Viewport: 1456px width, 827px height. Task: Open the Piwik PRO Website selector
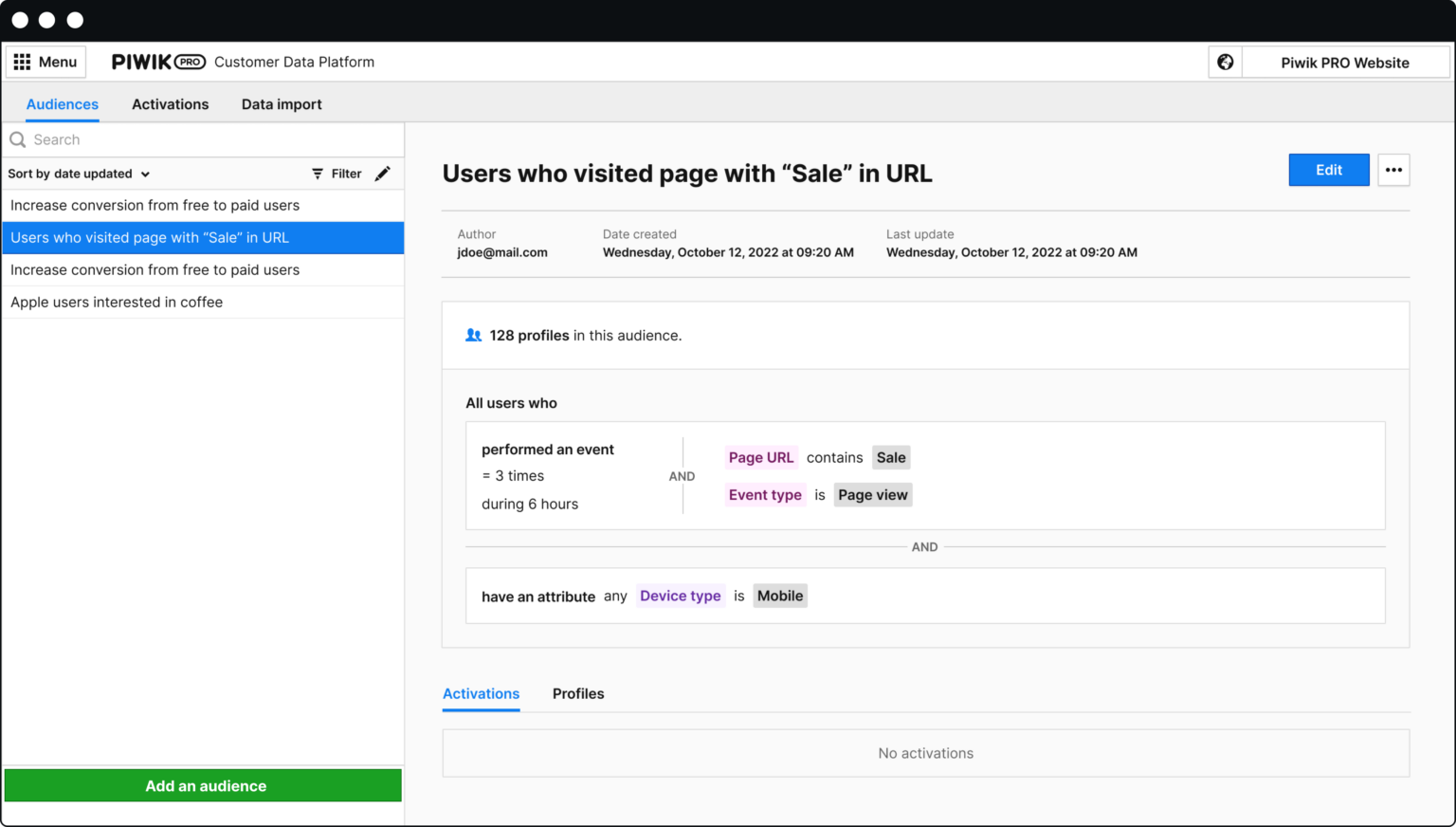tap(1343, 62)
